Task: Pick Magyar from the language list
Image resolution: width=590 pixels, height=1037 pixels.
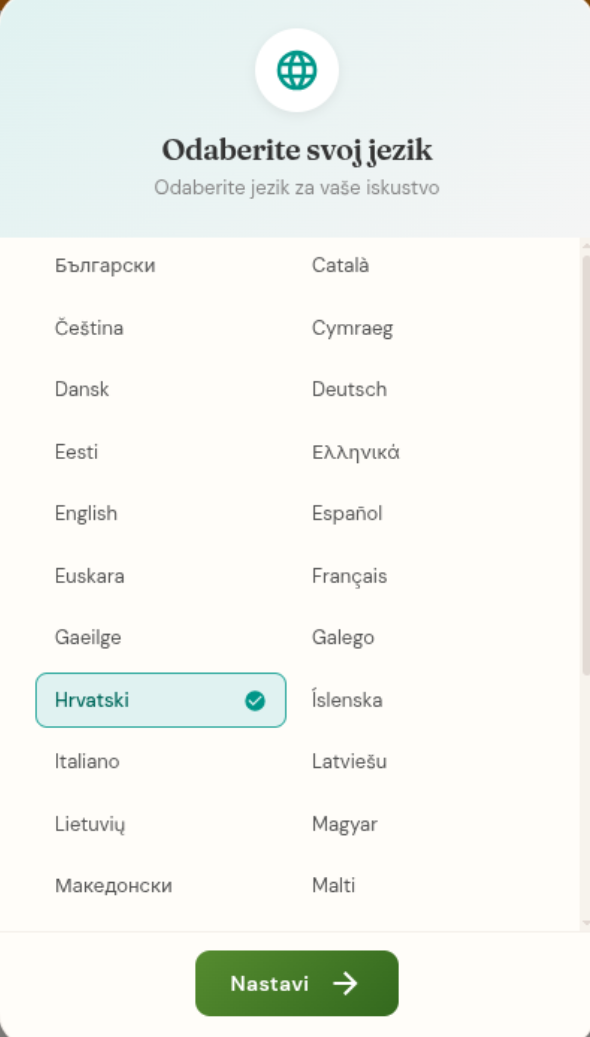Action: (x=417, y=825)
